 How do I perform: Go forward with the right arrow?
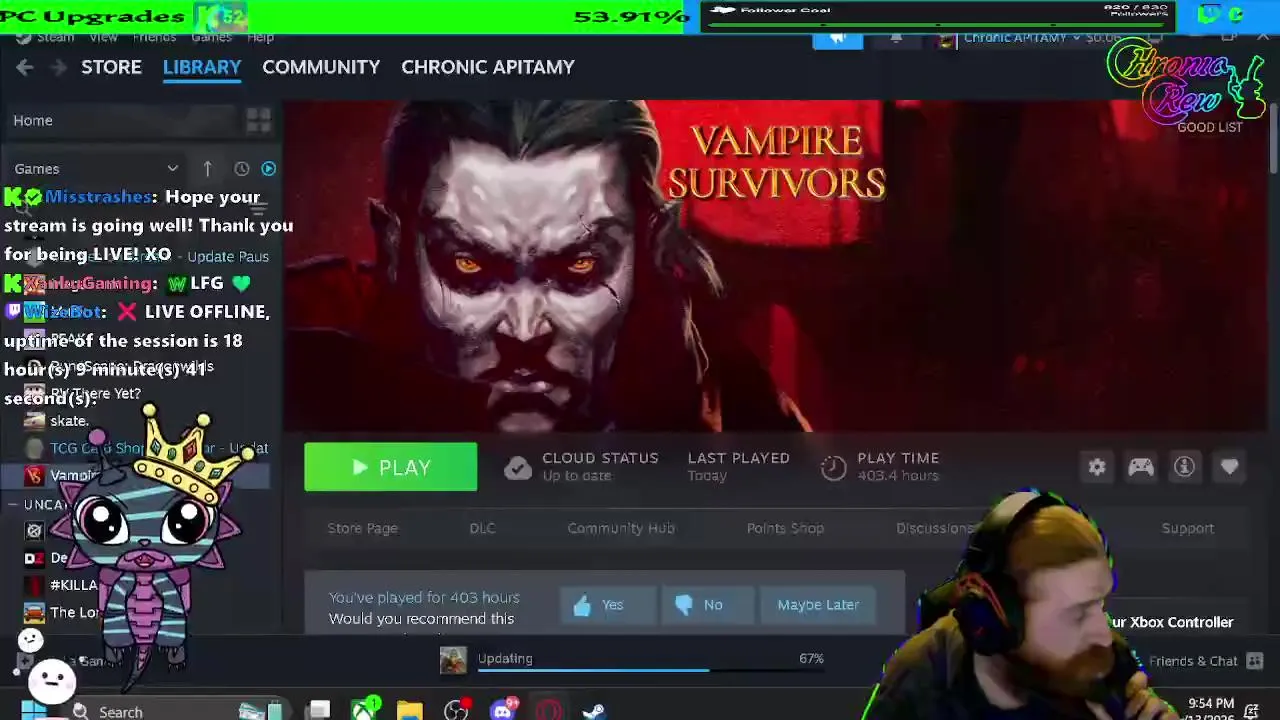click(59, 67)
